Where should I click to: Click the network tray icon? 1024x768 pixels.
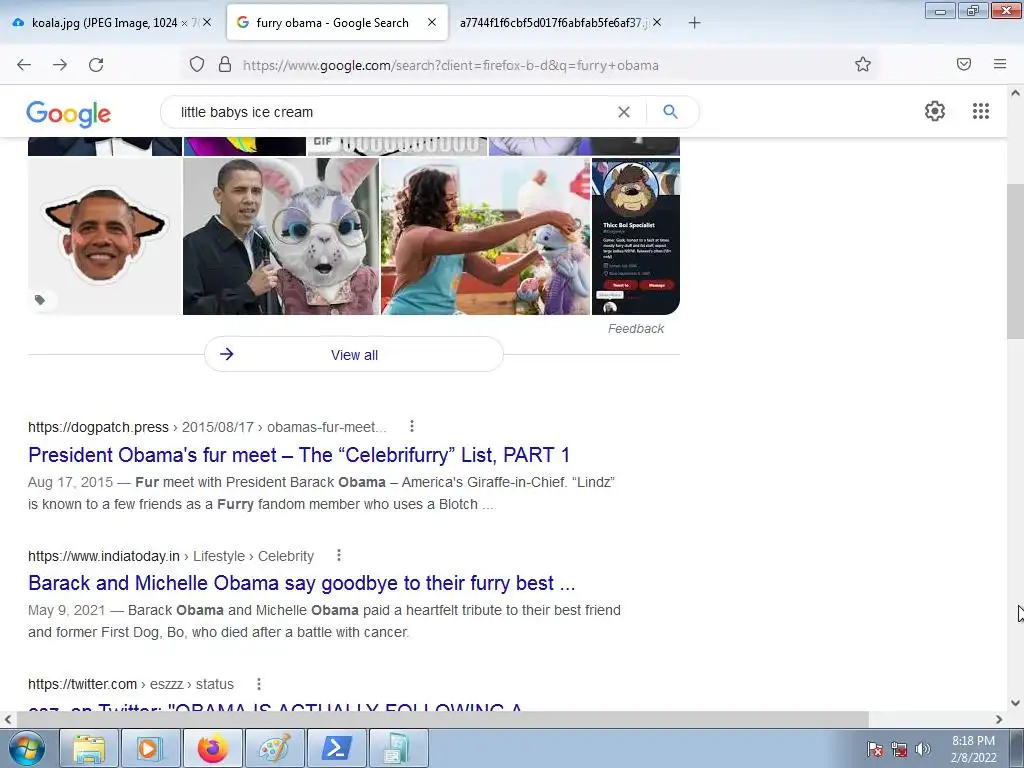point(899,749)
